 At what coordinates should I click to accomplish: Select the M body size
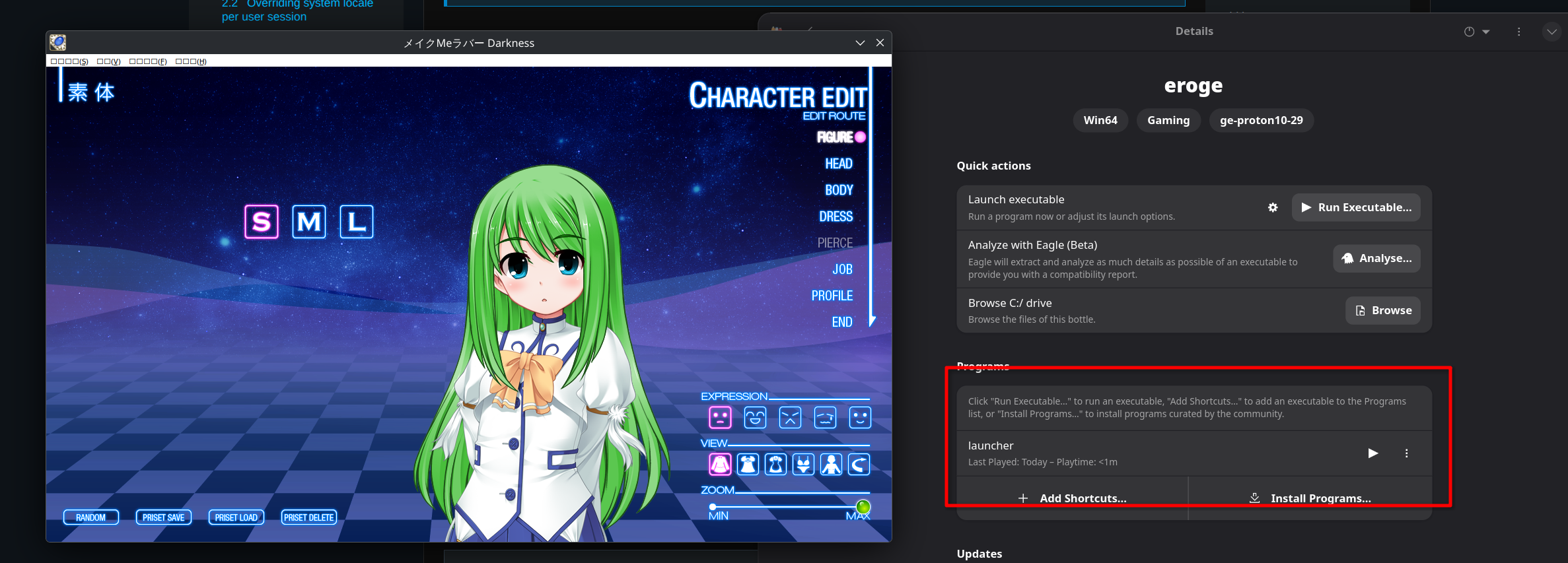pyautogui.click(x=309, y=222)
